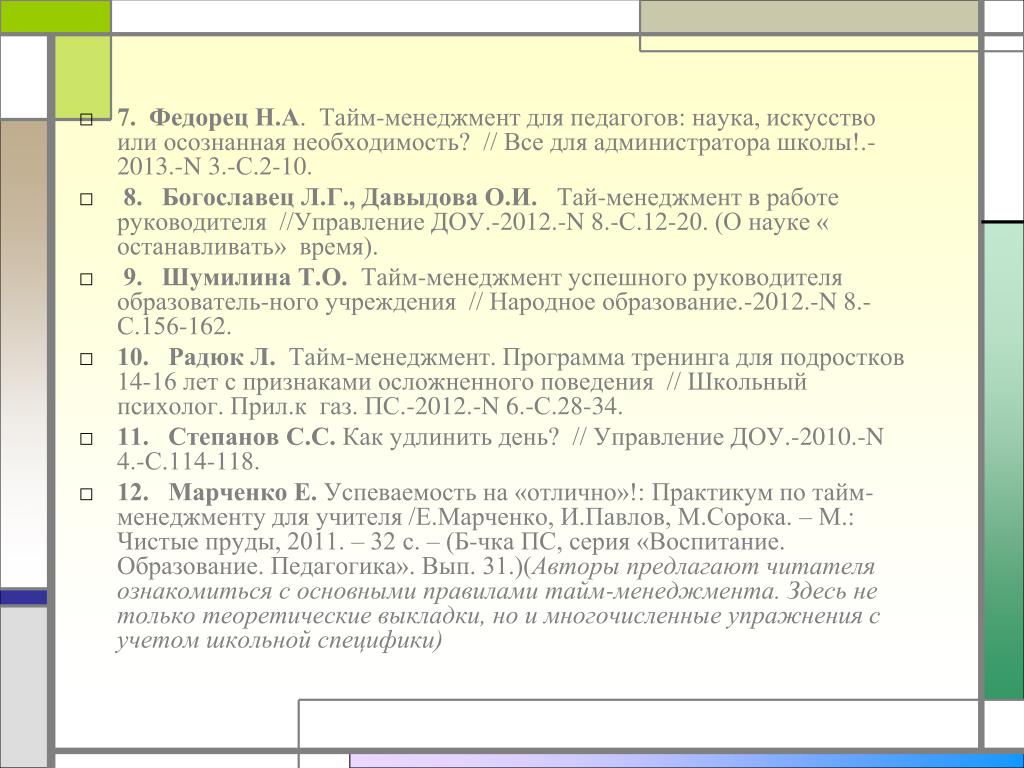
Task: Select the bullet square beside item 11
Action: [86, 439]
